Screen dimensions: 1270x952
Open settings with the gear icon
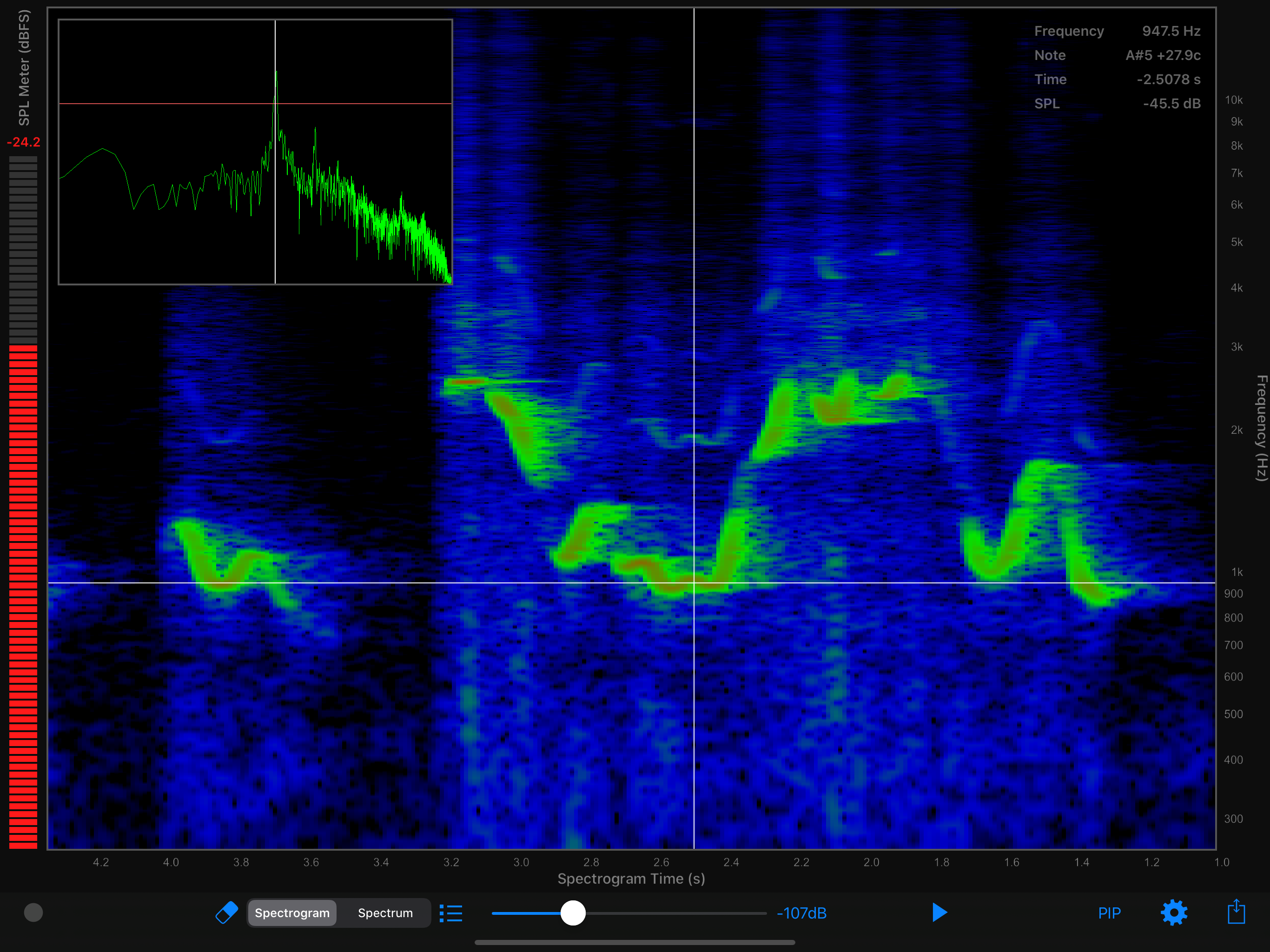click(1174, 912)
